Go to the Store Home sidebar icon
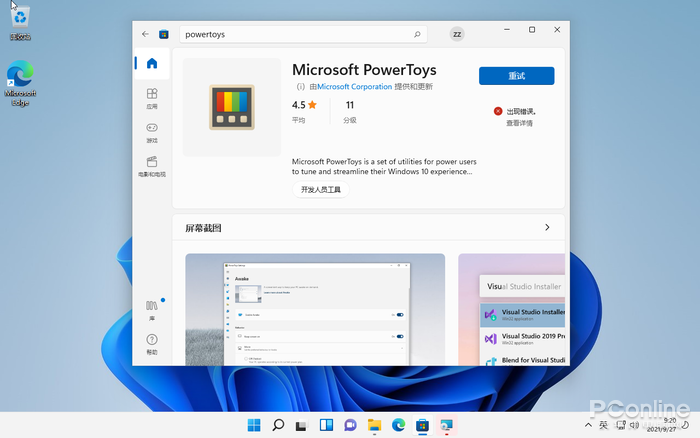The width and height of the screenshot is (700, 438). pyautogui.click(x=152, y=64)
